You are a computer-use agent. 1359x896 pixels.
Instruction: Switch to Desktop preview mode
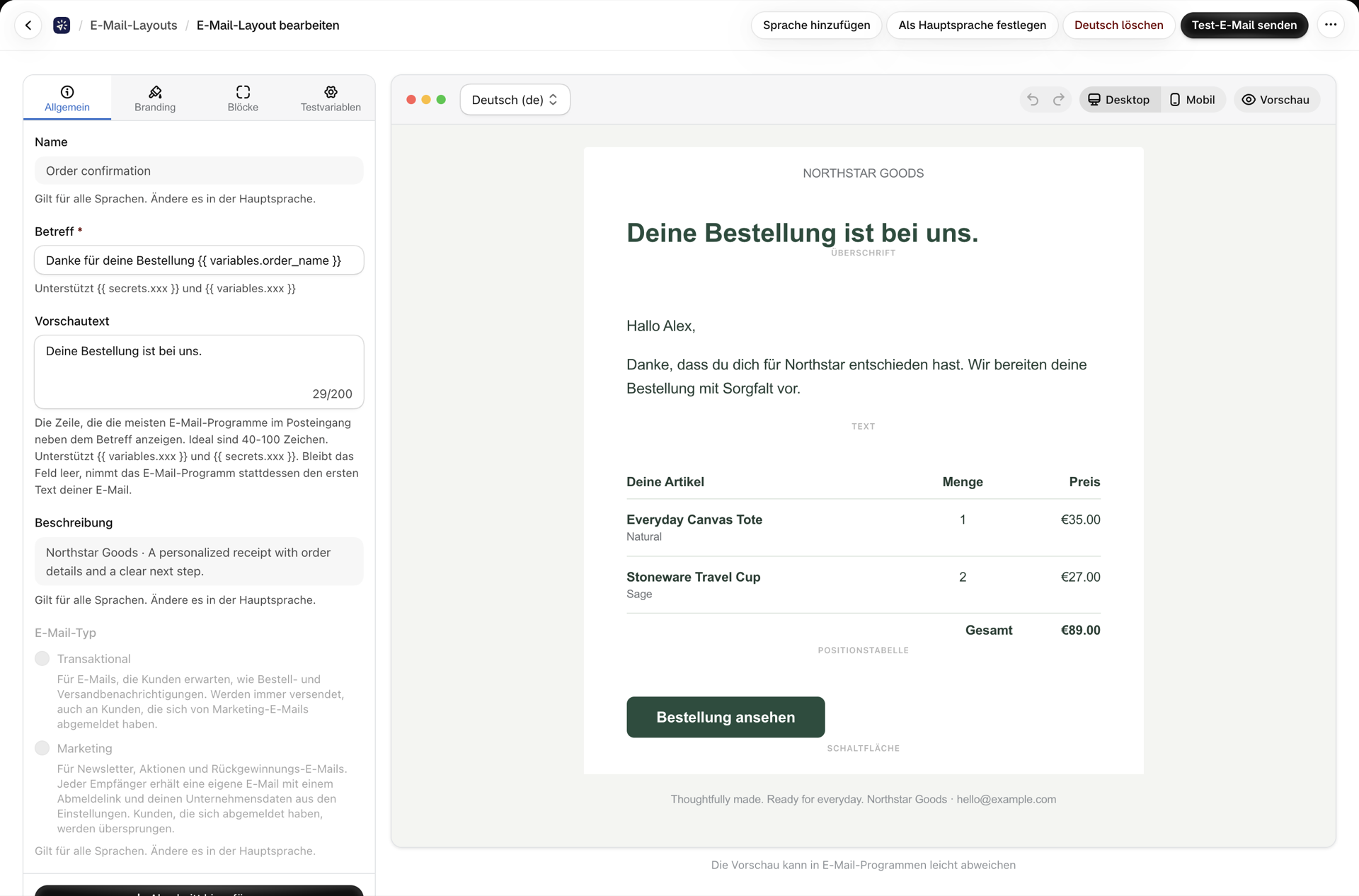click(x=1119, y=100)
